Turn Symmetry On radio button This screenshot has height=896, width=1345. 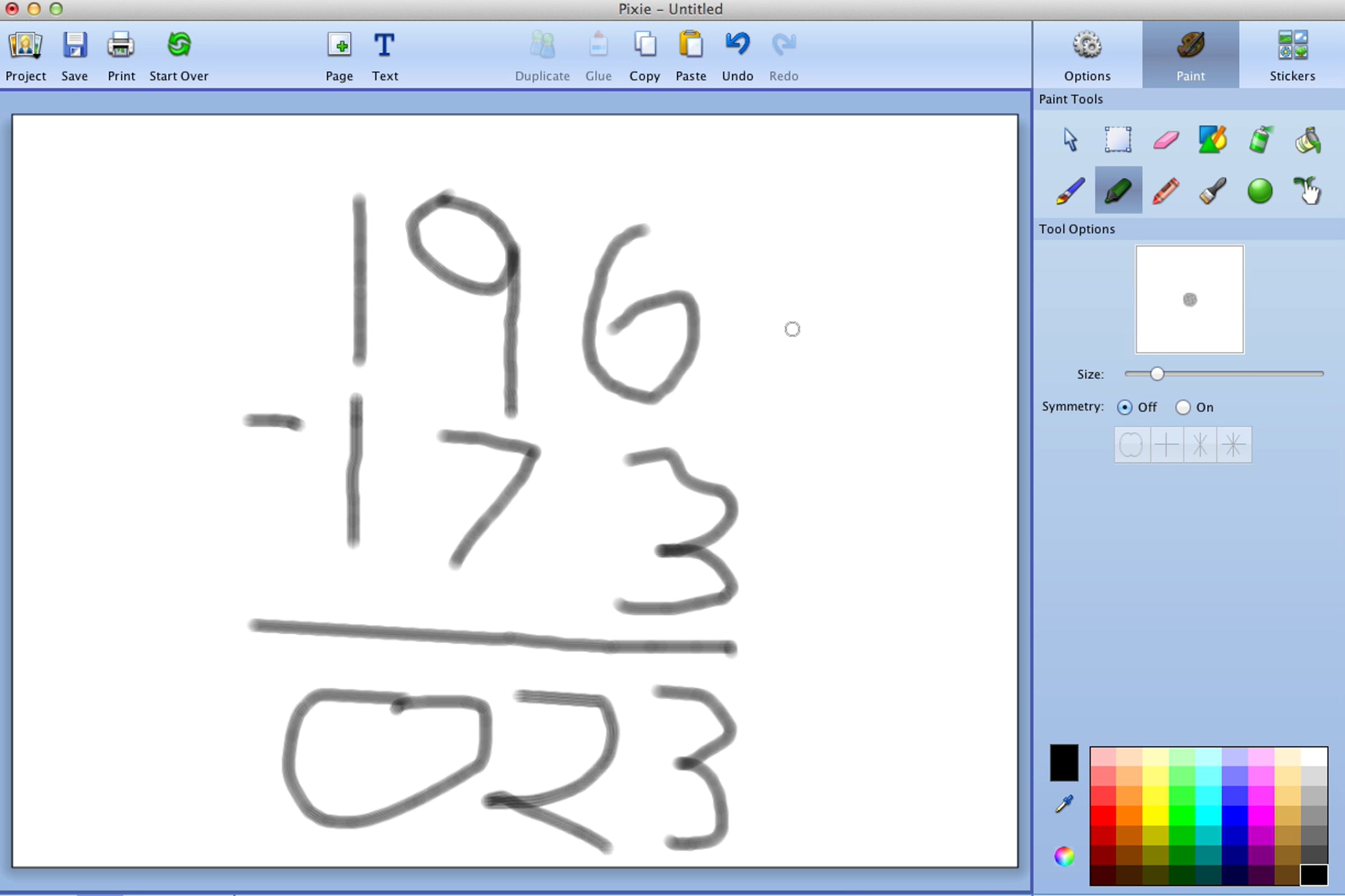pos(1182,407)
